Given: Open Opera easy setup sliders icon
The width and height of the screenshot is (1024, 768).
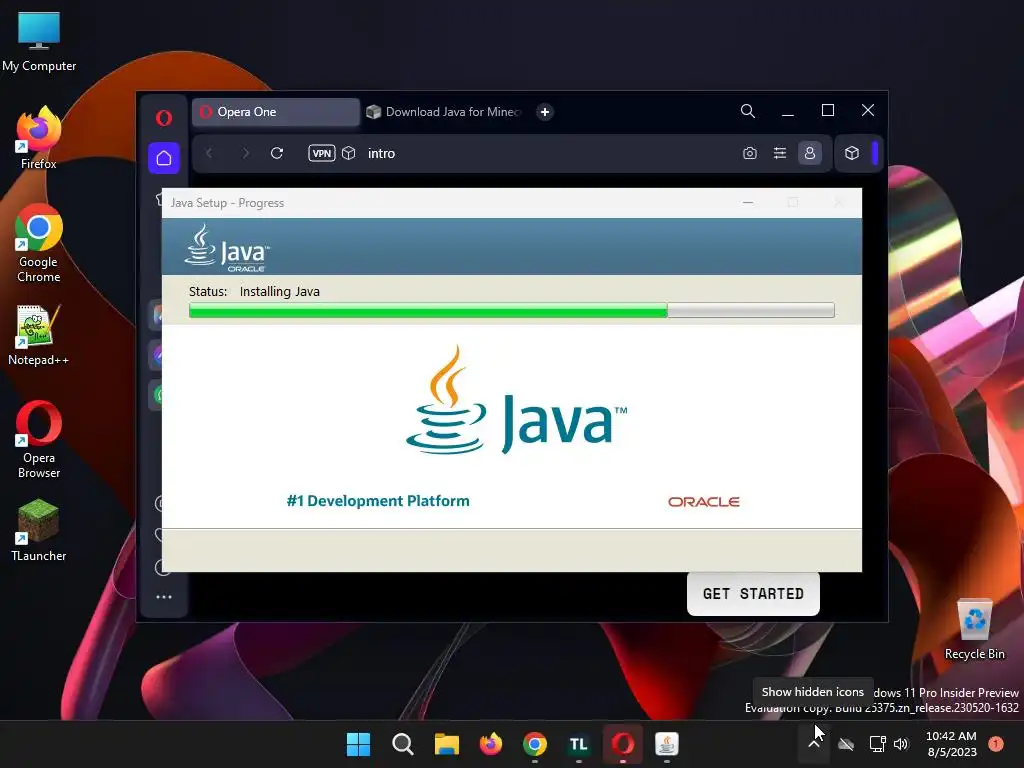Looking at the screenshot, I should (780, 153).
